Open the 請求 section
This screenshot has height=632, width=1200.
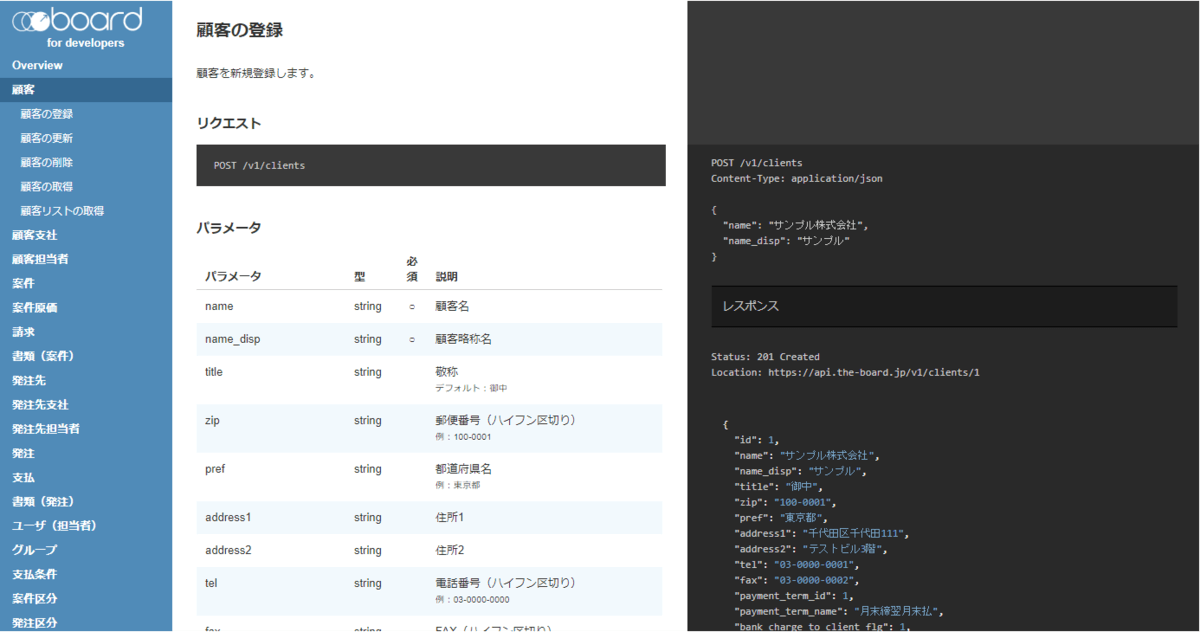click(24, 332)
